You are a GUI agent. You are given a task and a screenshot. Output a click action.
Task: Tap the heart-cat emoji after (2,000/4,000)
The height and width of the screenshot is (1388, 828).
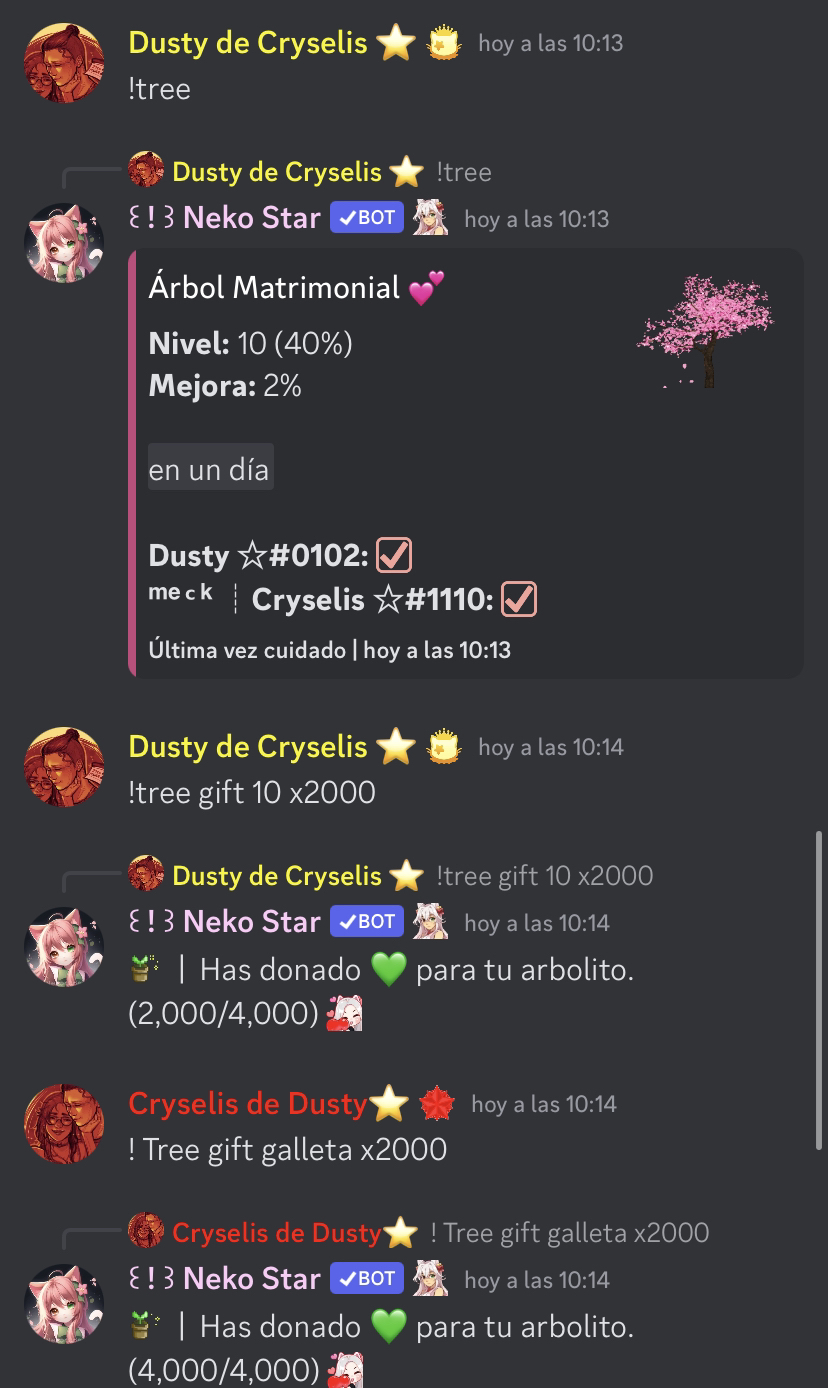[x=344, y=1013]
